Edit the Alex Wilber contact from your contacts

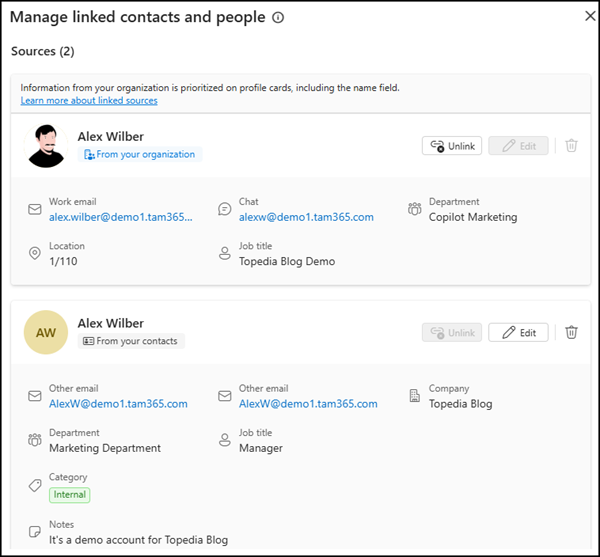[518, 332]
